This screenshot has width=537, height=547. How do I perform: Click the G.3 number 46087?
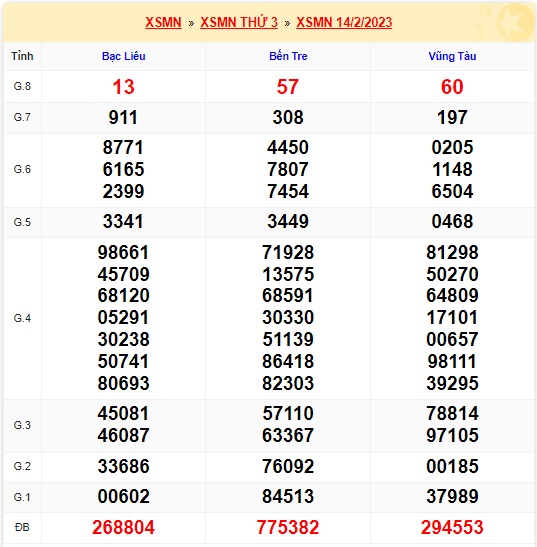click(x=123, y=435)
